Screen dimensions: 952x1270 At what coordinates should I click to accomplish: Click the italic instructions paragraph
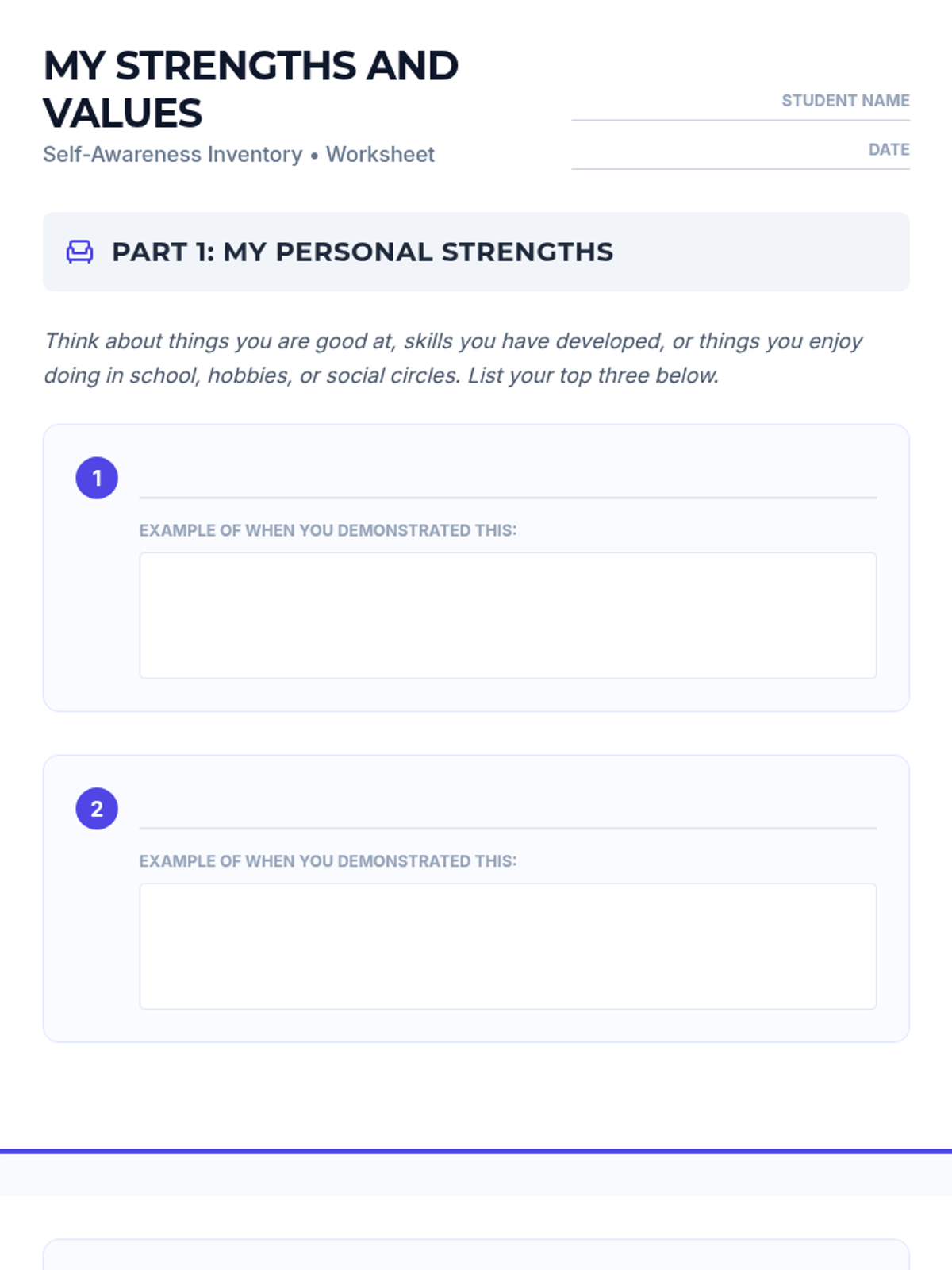click(453, 358)
